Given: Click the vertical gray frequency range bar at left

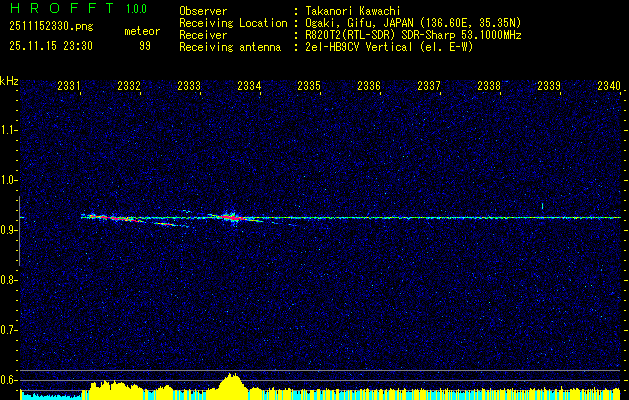Looking at the screenshot, I should 19,231.
